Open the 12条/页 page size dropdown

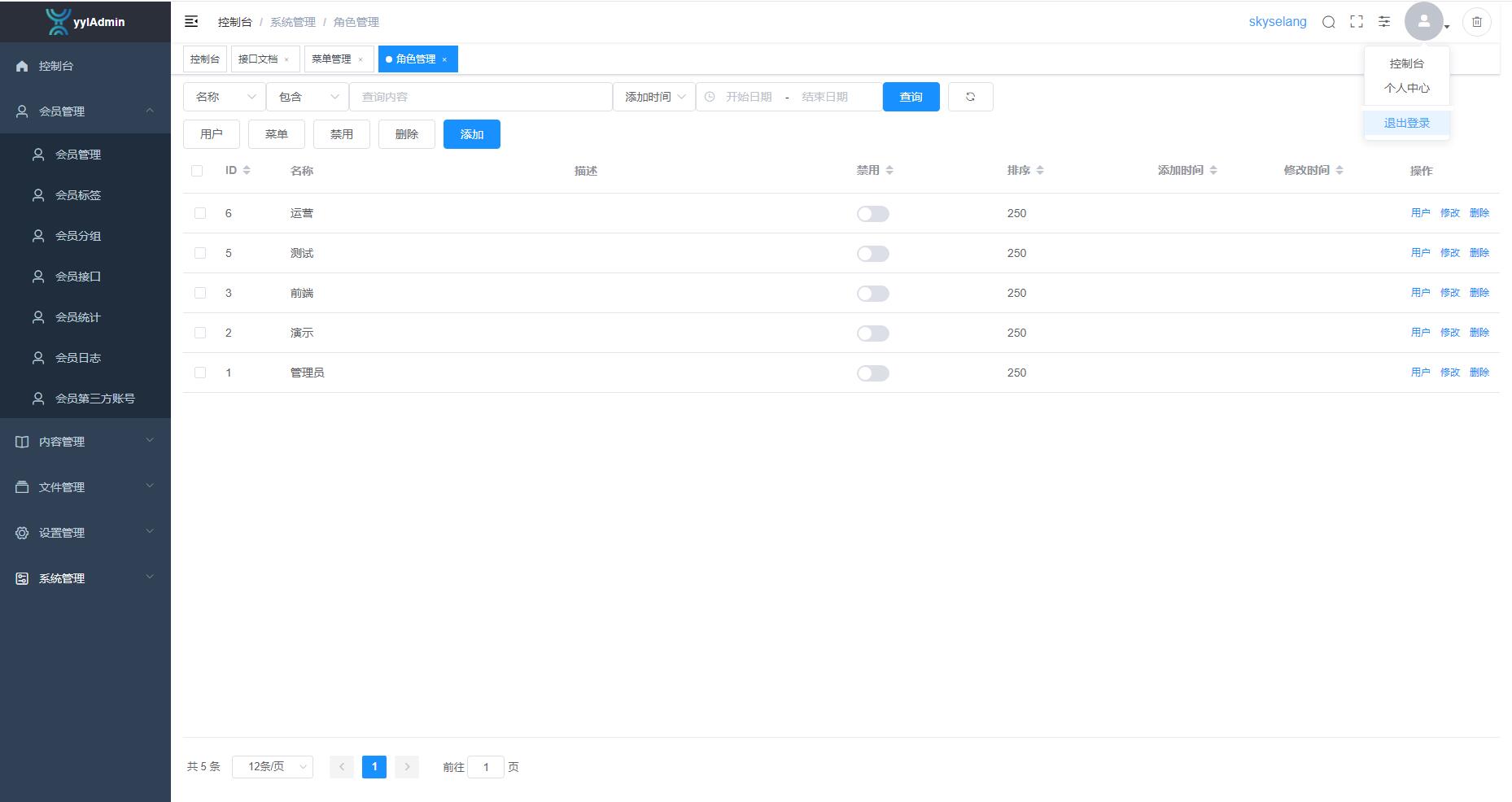[272, 767]
